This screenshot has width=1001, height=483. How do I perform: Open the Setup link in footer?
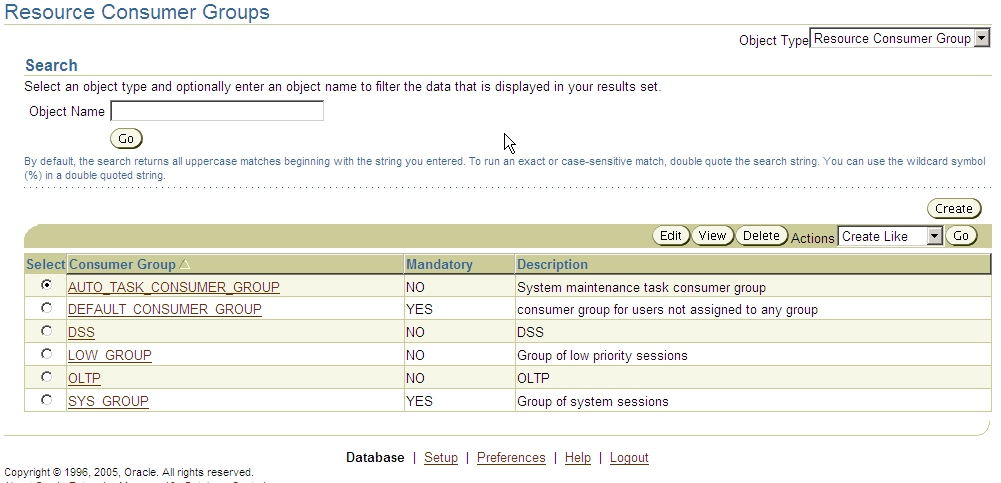(440, 457)
